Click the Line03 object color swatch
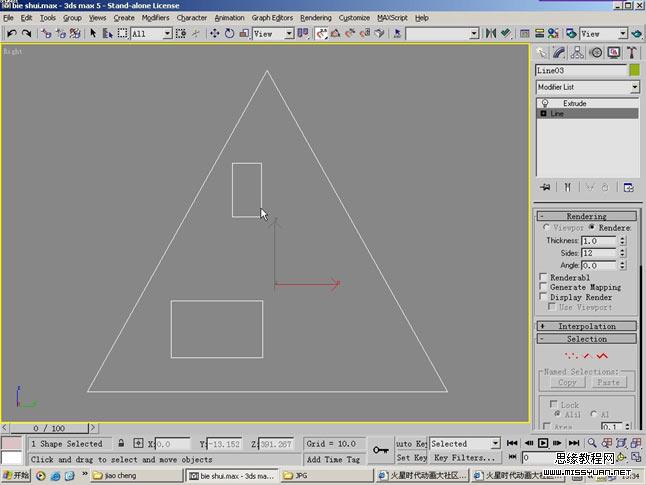 pyautogui.click(x=634, y=70)
